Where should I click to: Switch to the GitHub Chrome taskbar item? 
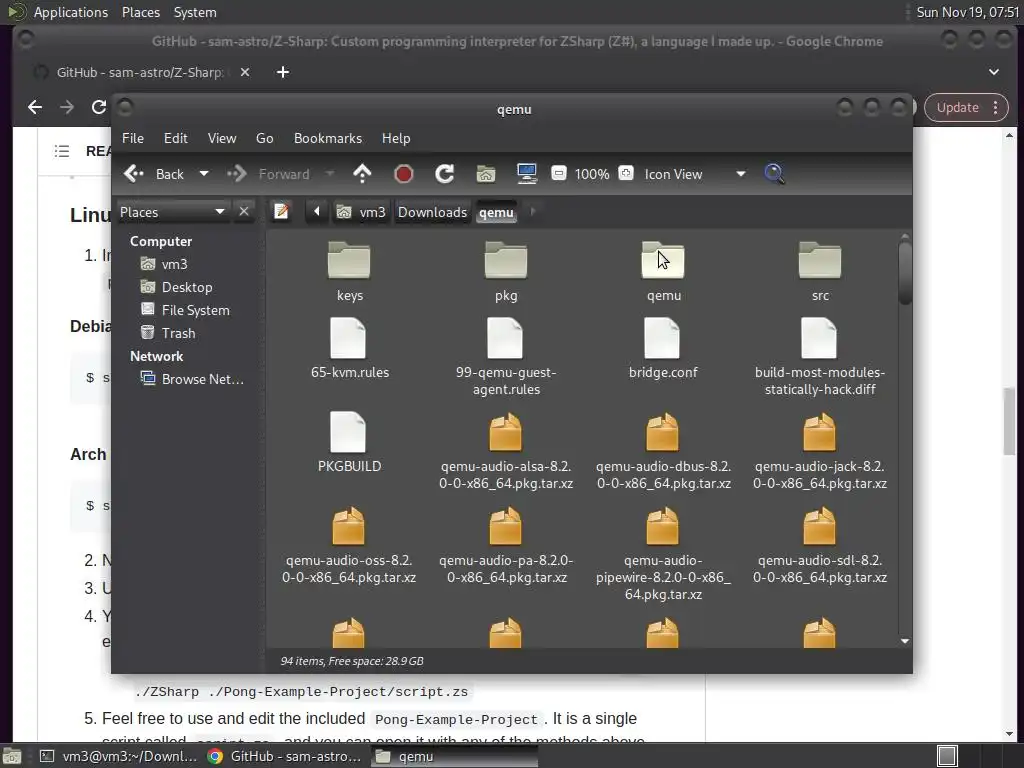[285, 756]
